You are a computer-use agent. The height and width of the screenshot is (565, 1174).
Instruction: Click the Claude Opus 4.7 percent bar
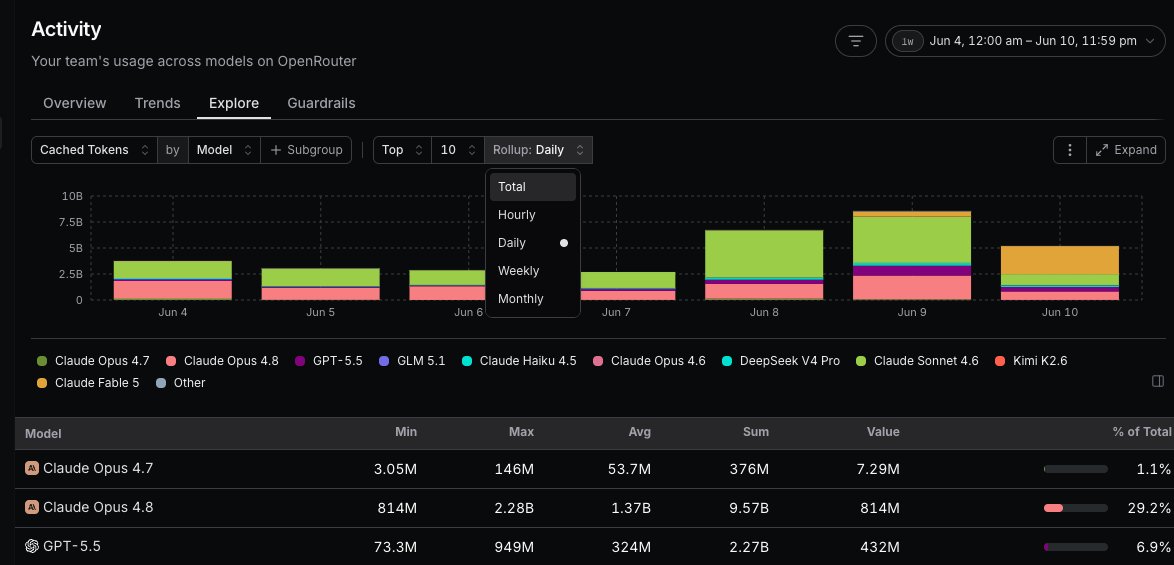[1075, 469]
